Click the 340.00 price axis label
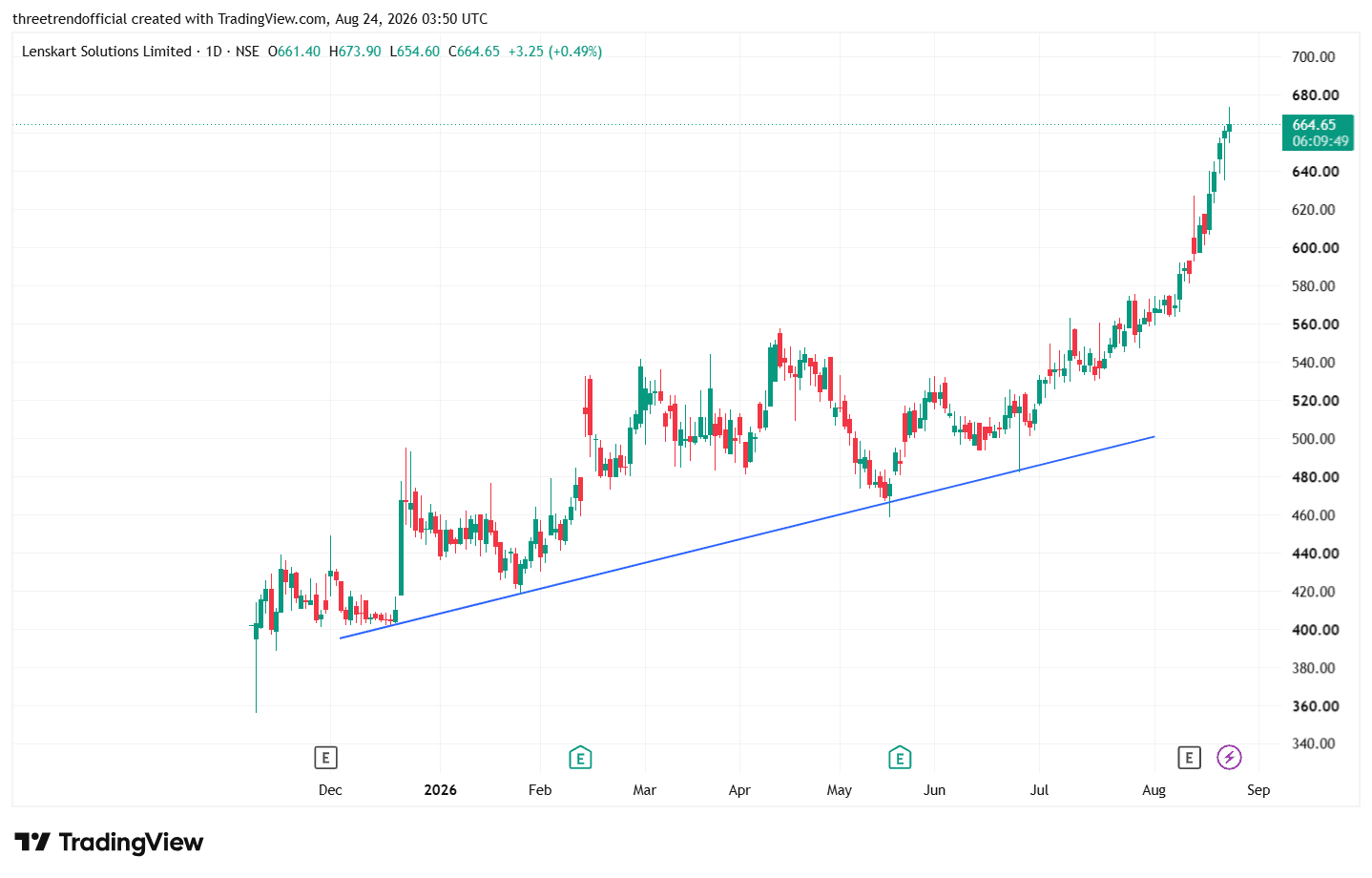 point(1314,743)
